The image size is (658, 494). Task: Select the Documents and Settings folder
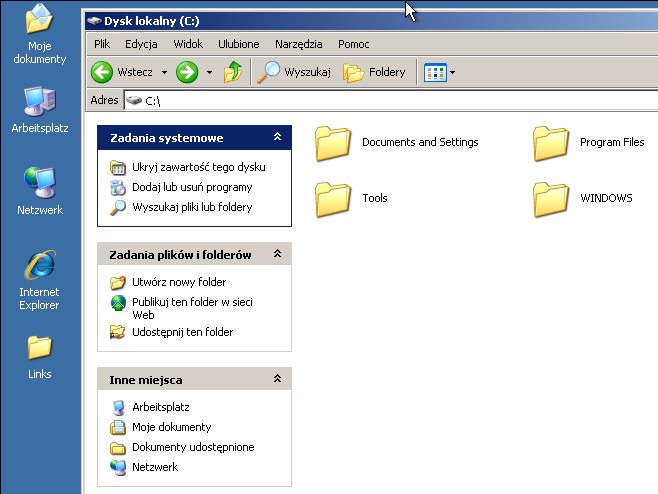pyautogui.click(x=333, y=143)
